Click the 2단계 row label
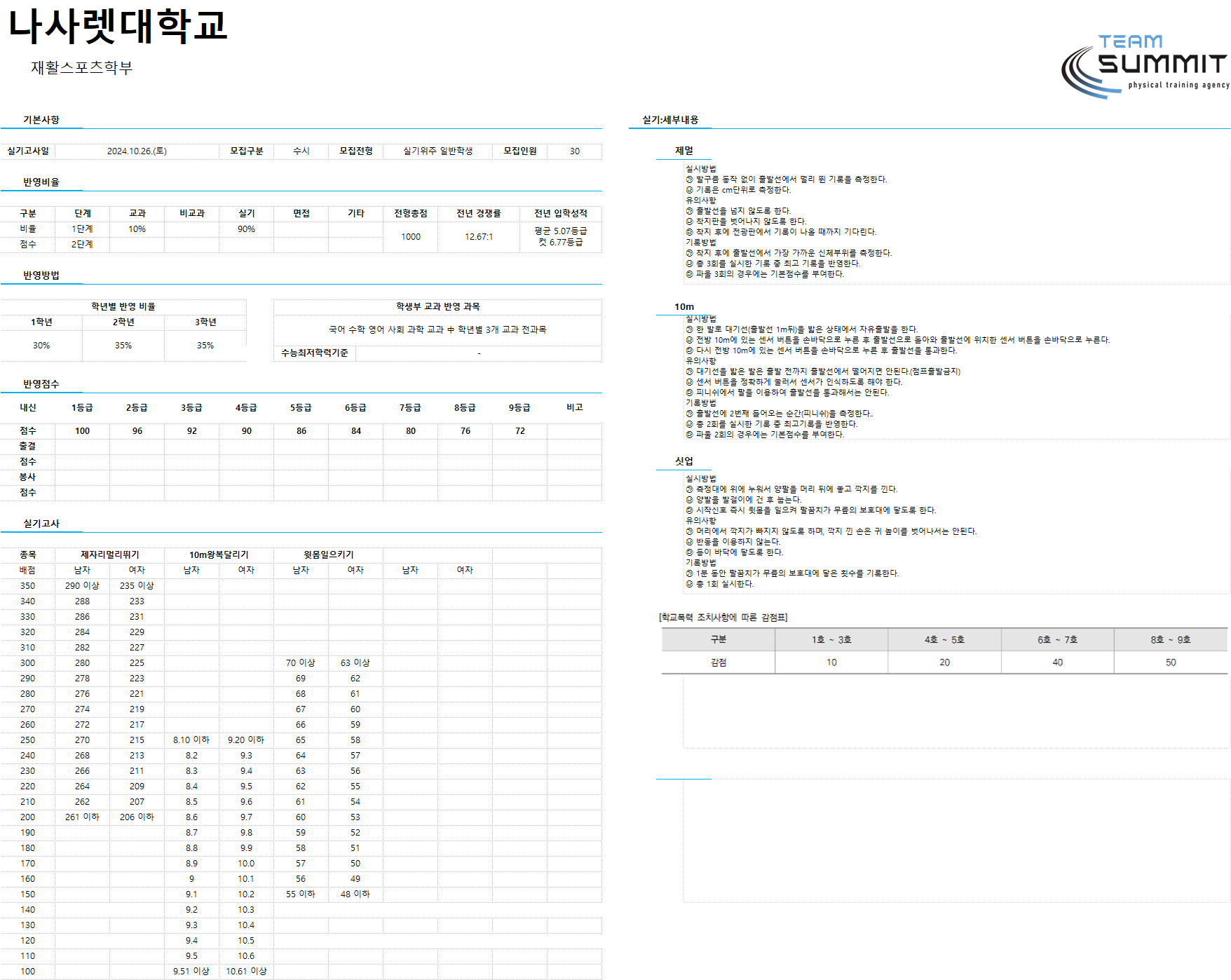1231x980 pixels. click(x=82, y=245)
